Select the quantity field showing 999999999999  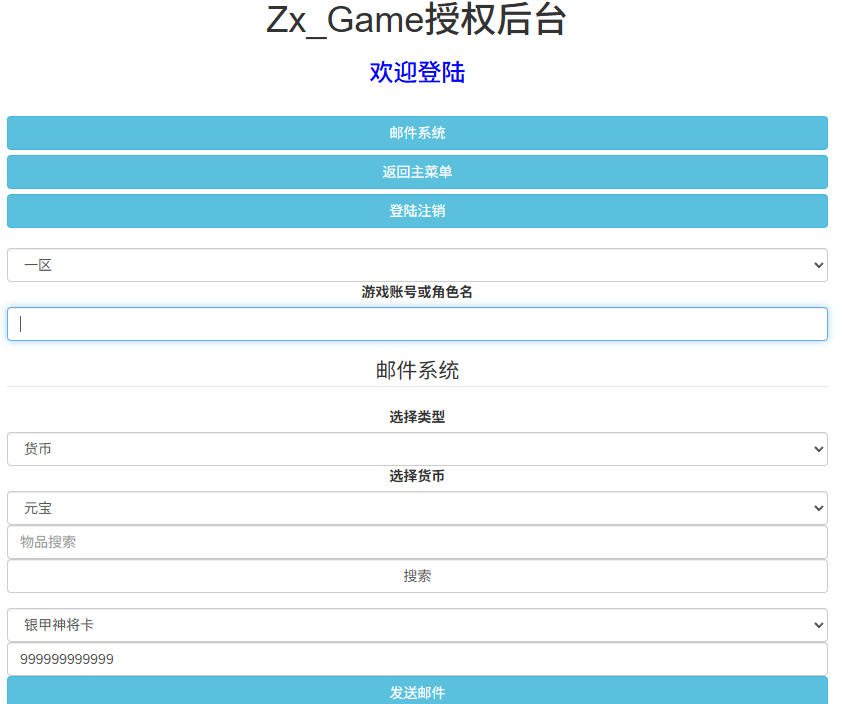[416, 658]
